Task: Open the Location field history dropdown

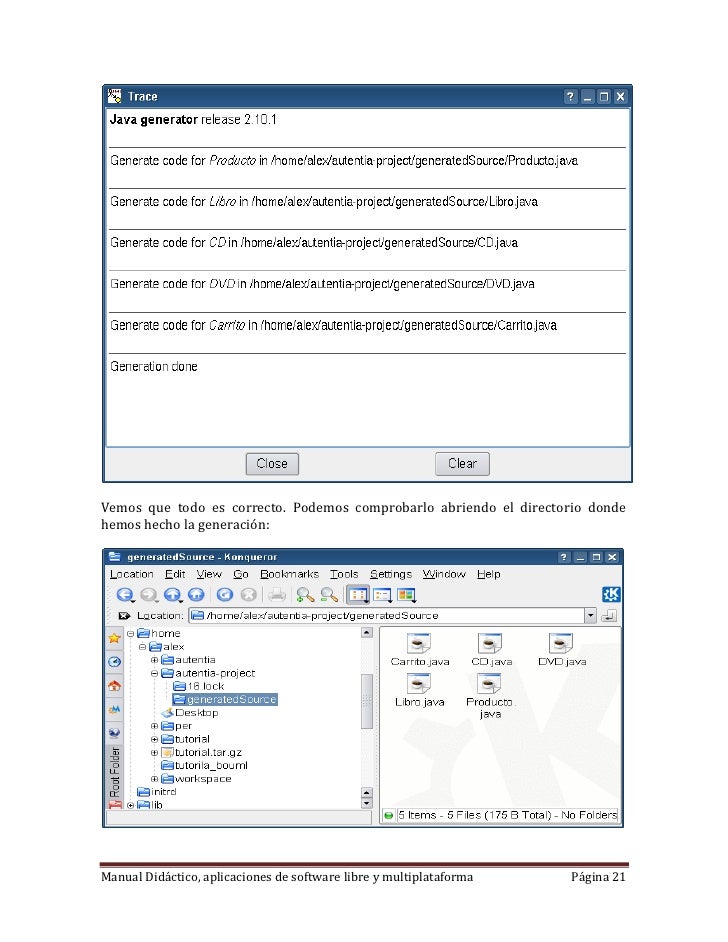Action: pyautogui.click(x=590, y=616)
